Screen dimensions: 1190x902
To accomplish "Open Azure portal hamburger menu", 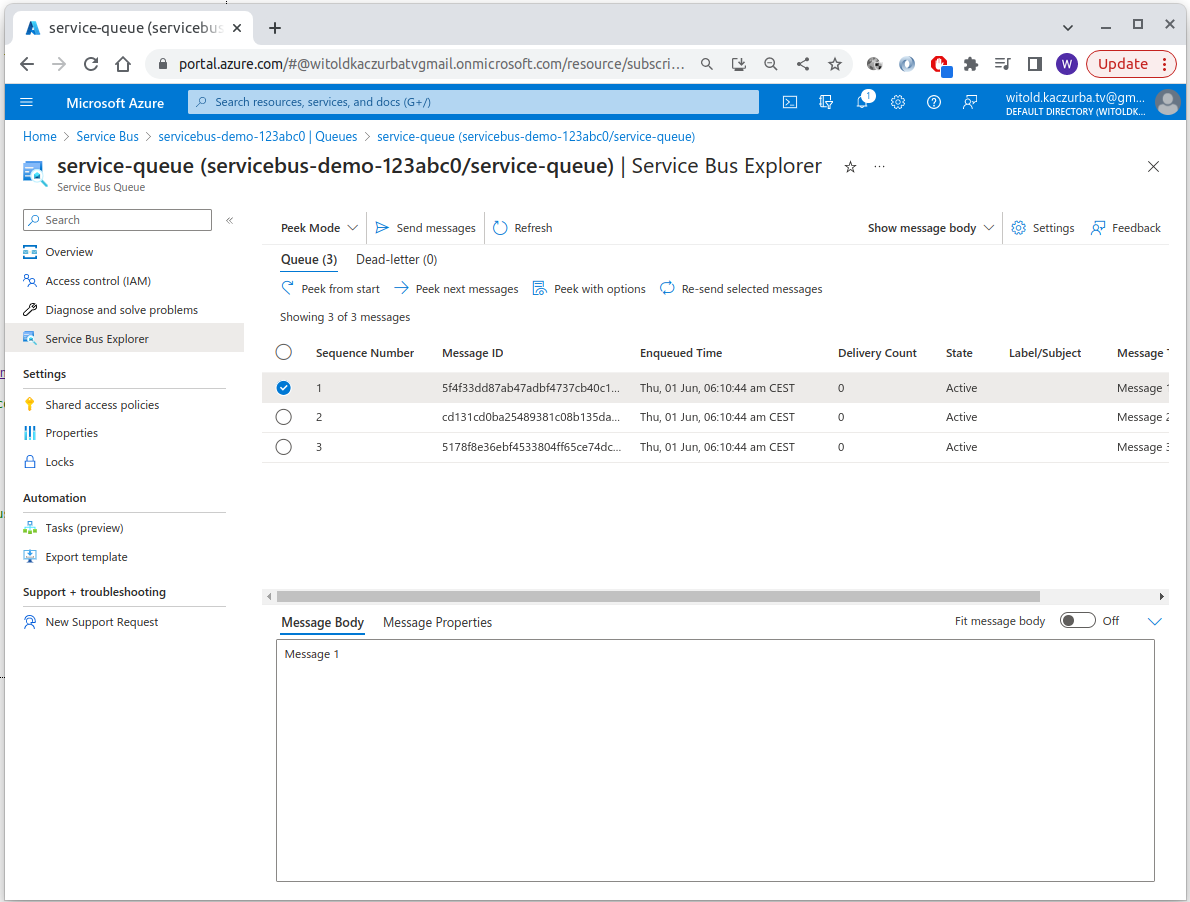I will pos(27,102).
